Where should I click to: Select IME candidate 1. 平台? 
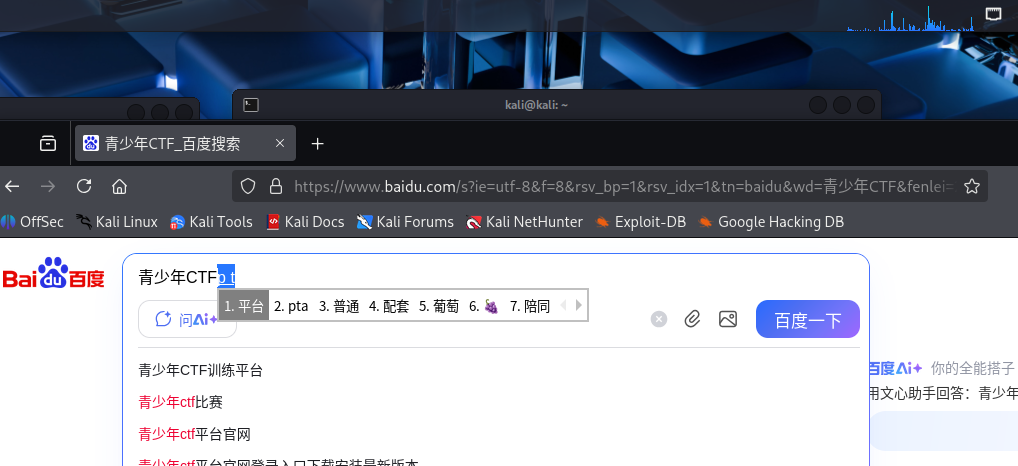pyautogui.click(x=243, y=306)
